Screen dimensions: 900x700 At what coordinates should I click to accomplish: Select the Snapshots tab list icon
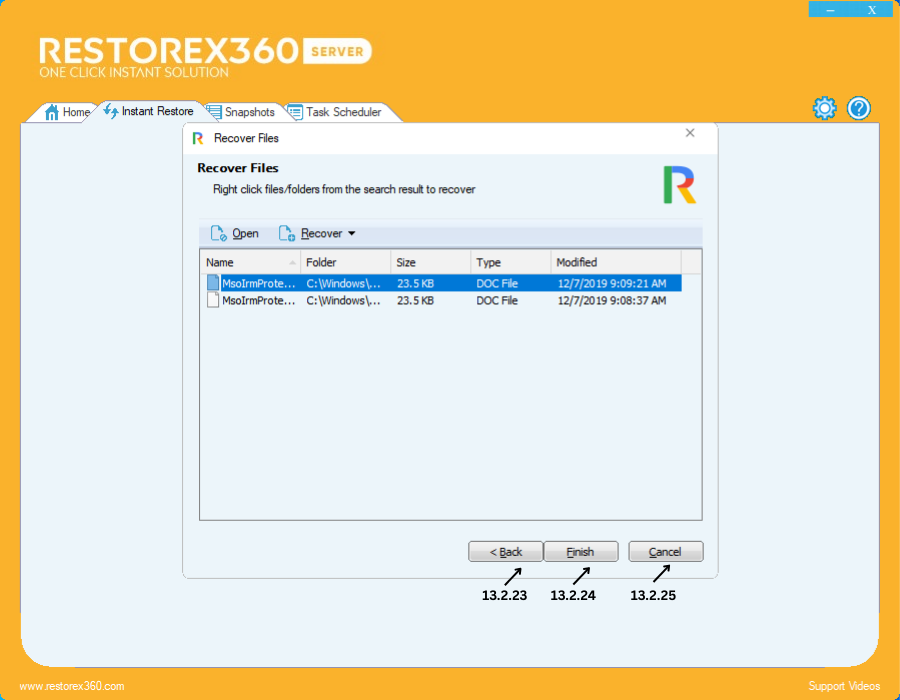tap(214, 112)
